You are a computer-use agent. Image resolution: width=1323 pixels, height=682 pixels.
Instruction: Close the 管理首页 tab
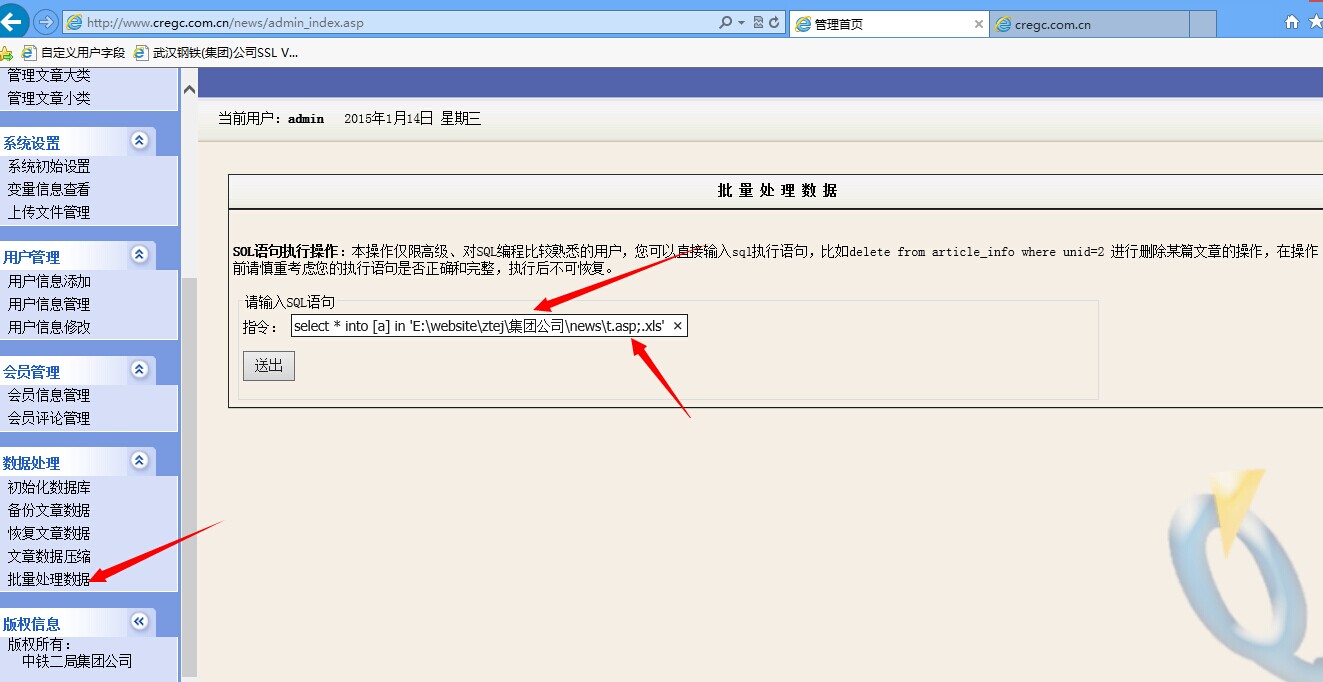tap(979, 24)
